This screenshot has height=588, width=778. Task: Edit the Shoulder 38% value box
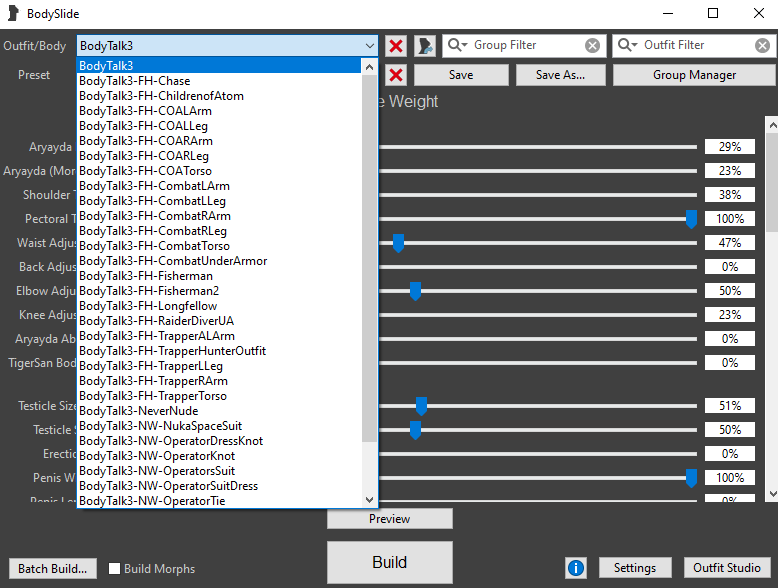click(x=730, y=195)
